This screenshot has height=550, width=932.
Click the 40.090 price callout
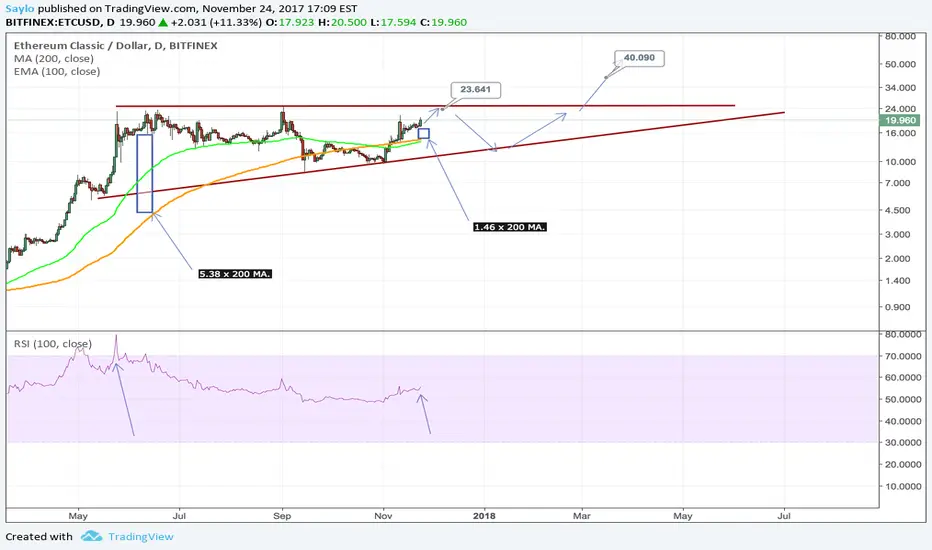[x=639, y=58]
